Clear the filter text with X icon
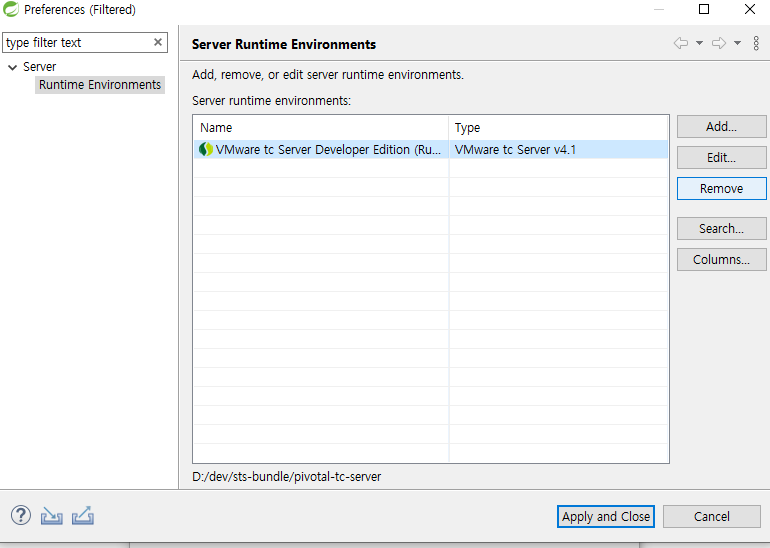Screen dimensions: 770x548 click(158, 42)
